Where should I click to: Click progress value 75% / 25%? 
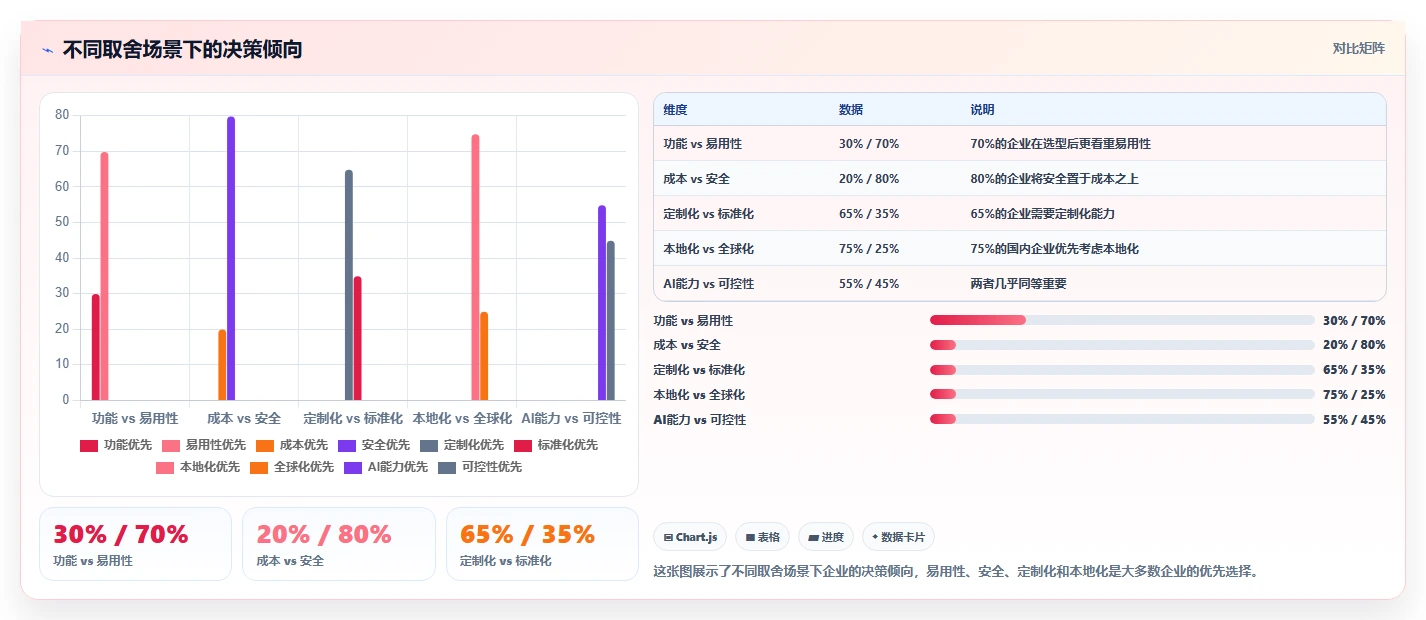click(1354, 395)
